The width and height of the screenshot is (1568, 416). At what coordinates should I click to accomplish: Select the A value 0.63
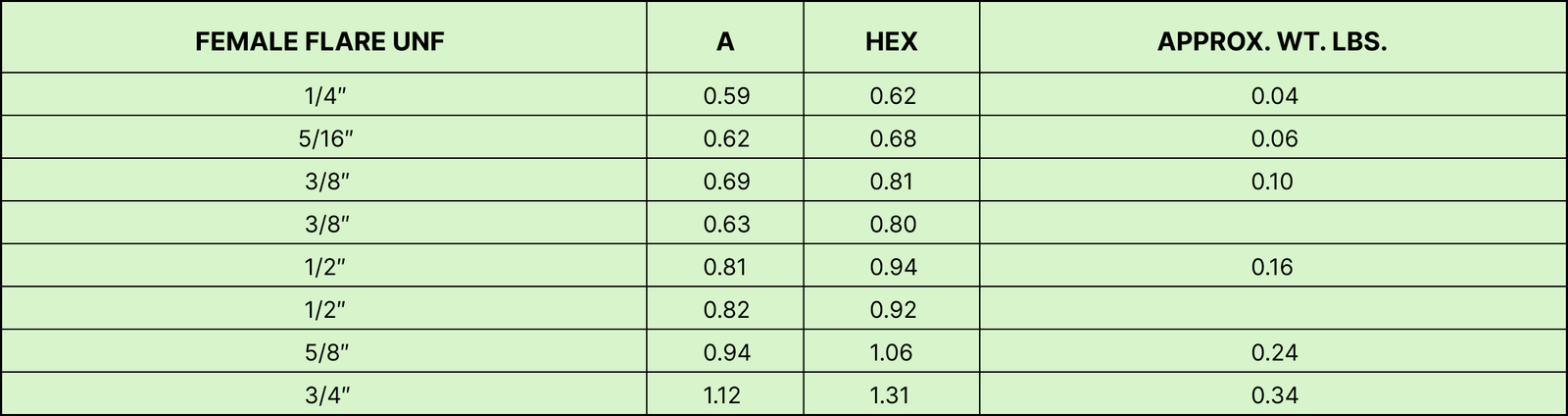(726, 225)
